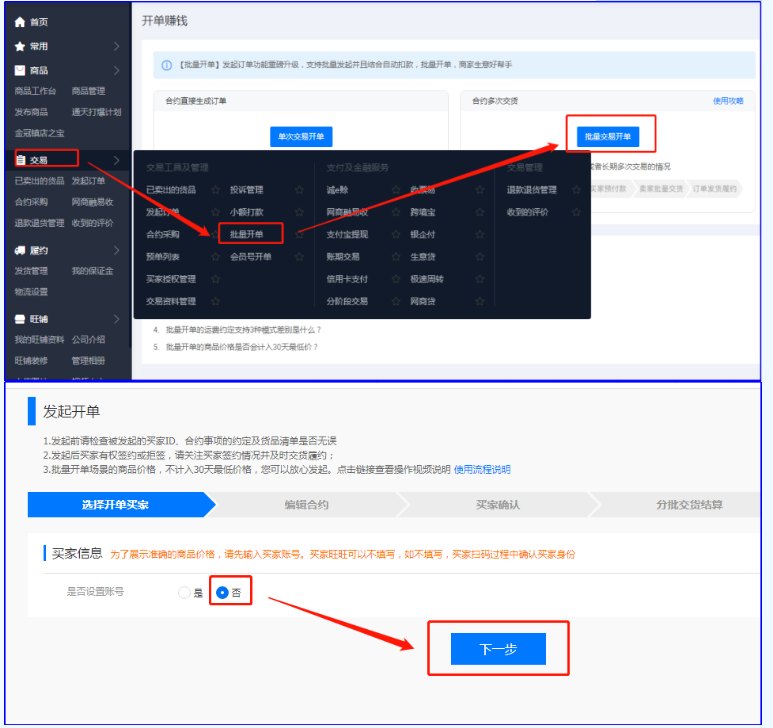Favorite 投诉管理 with its star icon

coord(299,189)
